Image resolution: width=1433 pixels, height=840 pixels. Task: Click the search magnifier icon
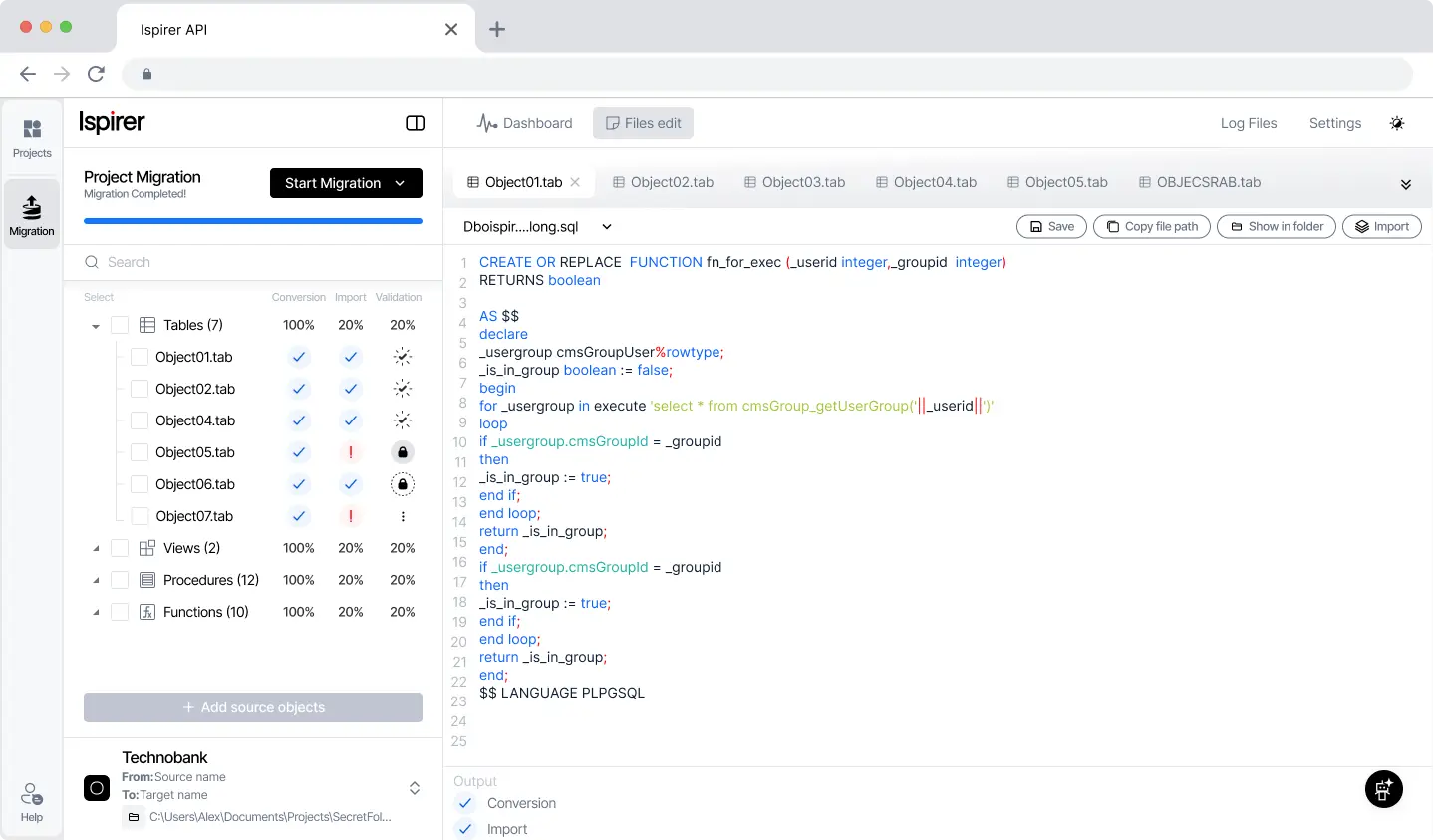[x=92, y=262]
